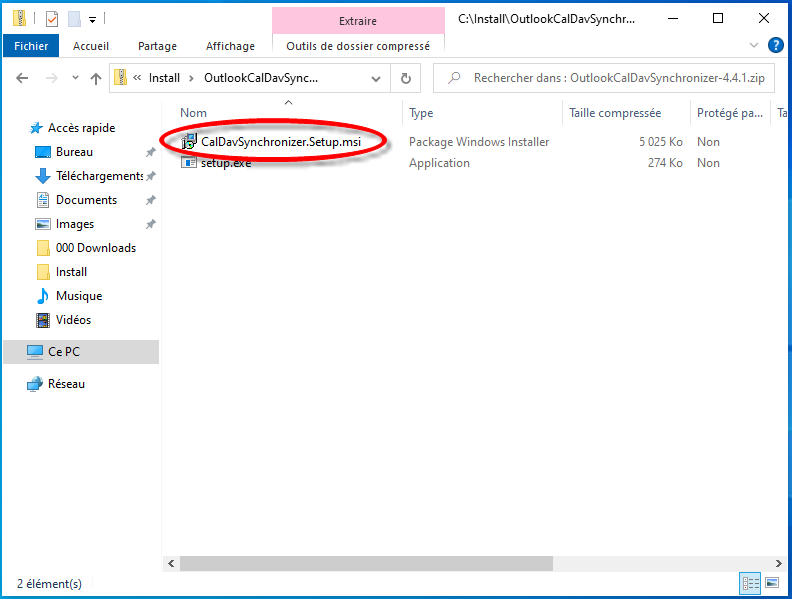Open Téléchargements in the navigation pane
Viewport: 792px width, 599px height.
(100, 176)
